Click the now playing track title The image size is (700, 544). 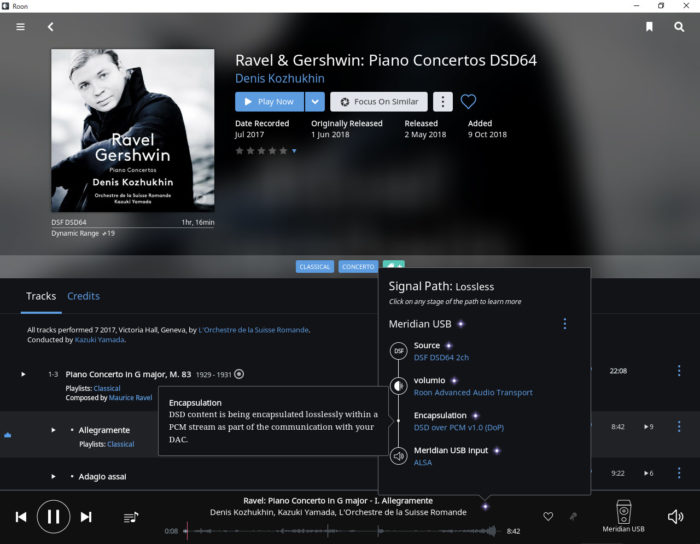pyautogui.click(x=338, y=501)
